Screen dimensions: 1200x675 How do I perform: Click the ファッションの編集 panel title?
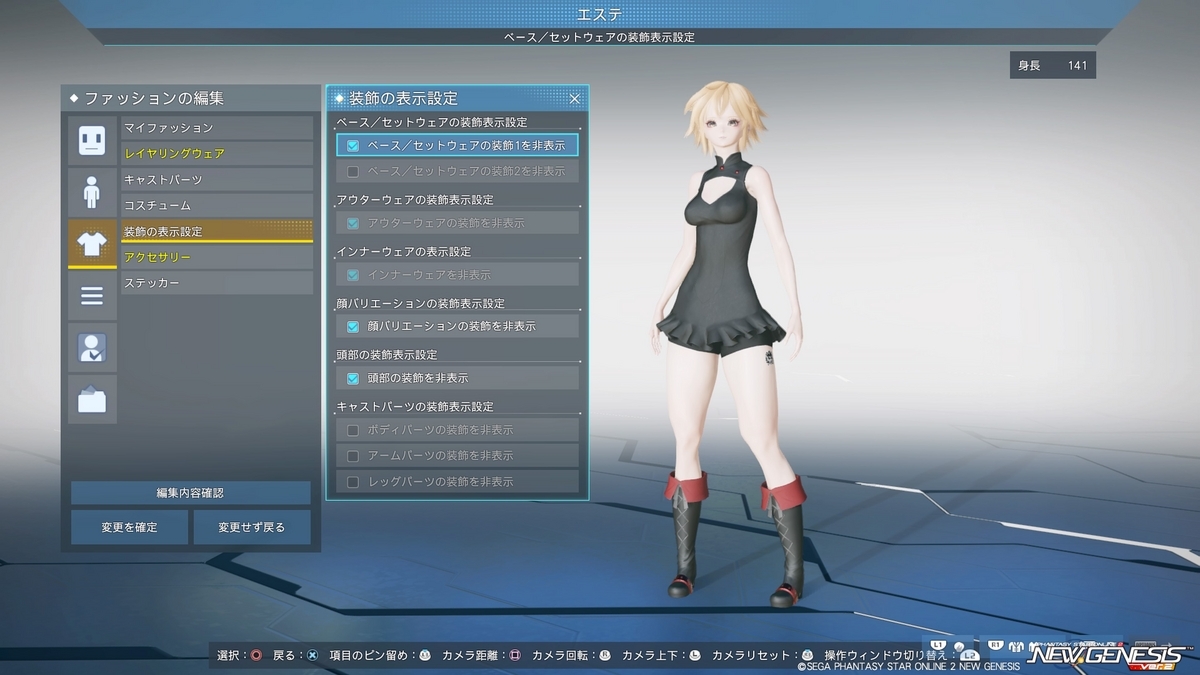coord(153,99)
